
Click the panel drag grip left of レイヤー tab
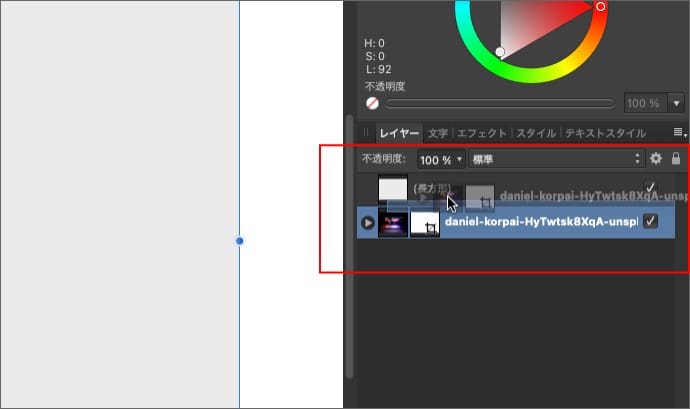click(x=366, y=133)
